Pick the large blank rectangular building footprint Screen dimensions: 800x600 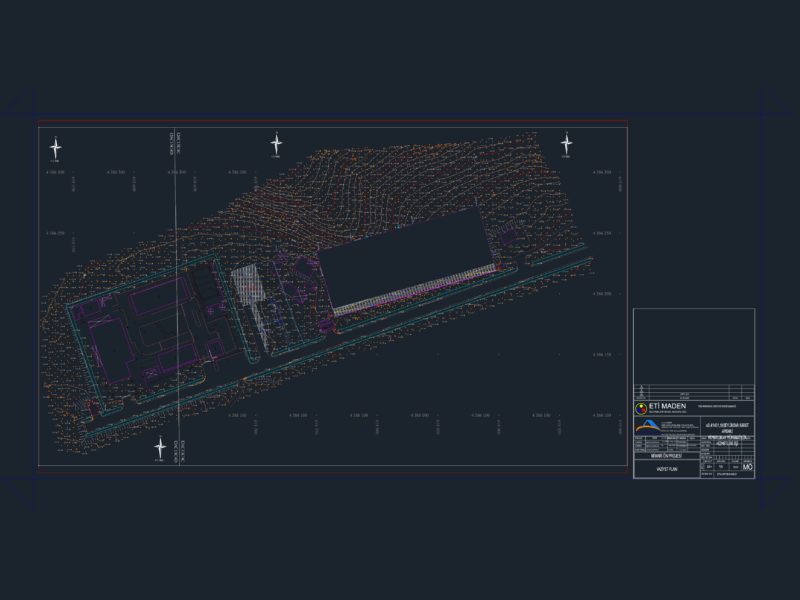tap(408, 258)
